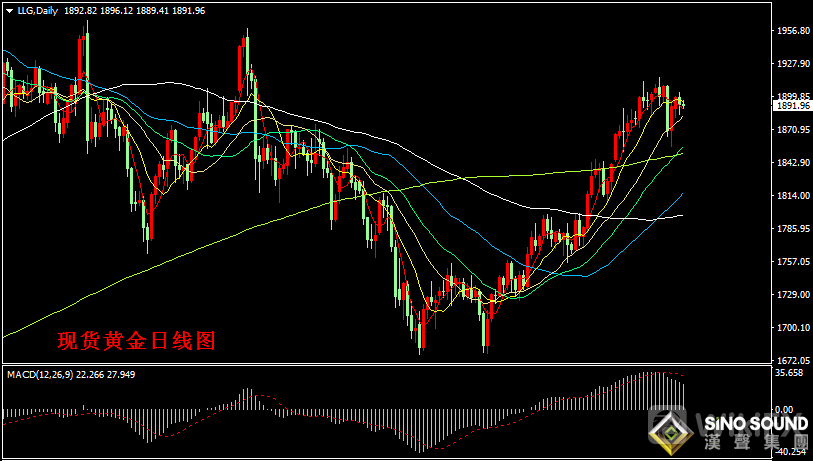The height and width of the screenshot is (461, 813).
Task: Click the SINO SOUND watermark text
Action: click(755, 424)
